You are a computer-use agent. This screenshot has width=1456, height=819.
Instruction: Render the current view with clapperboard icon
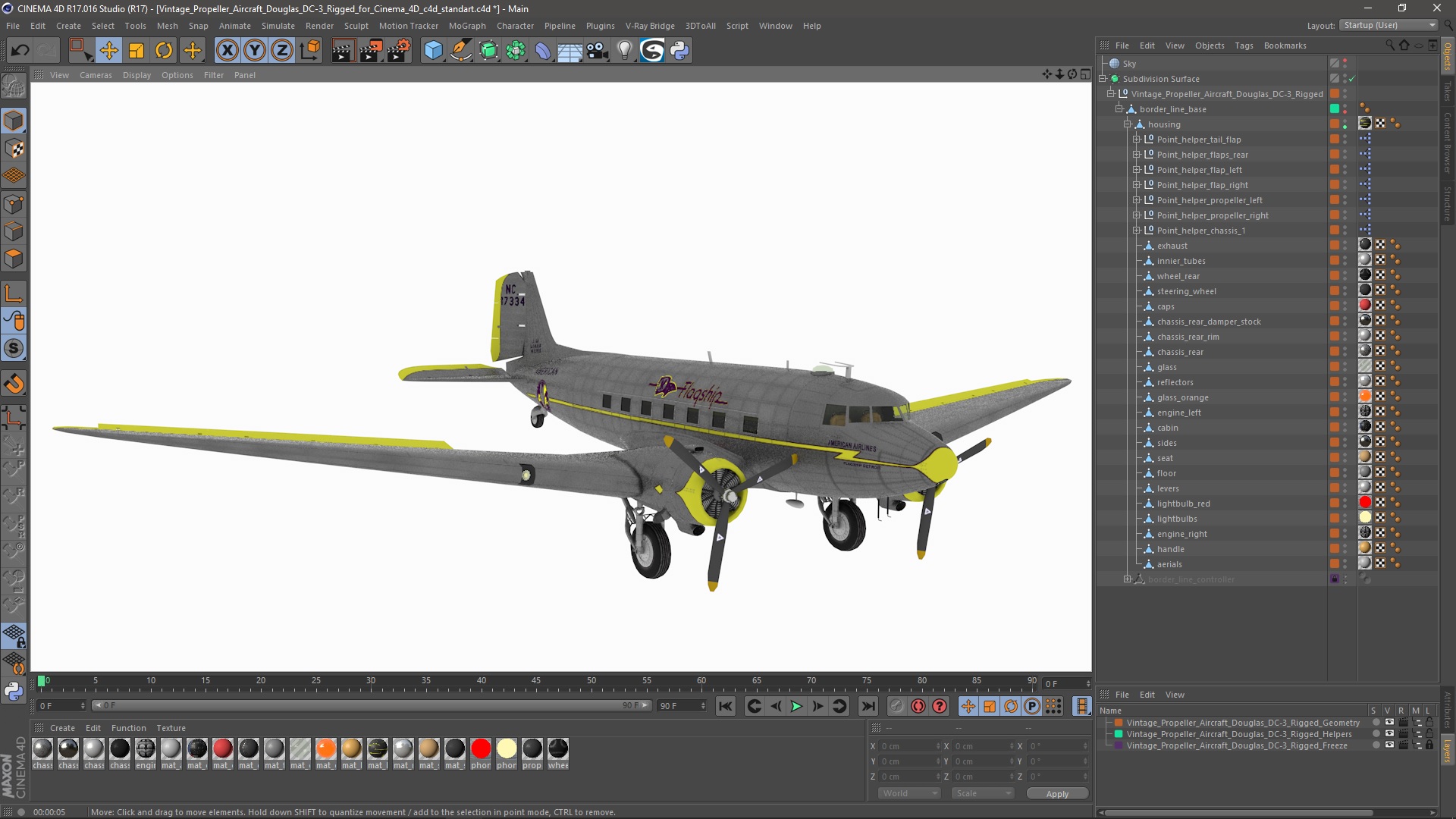tap(343, 51)
